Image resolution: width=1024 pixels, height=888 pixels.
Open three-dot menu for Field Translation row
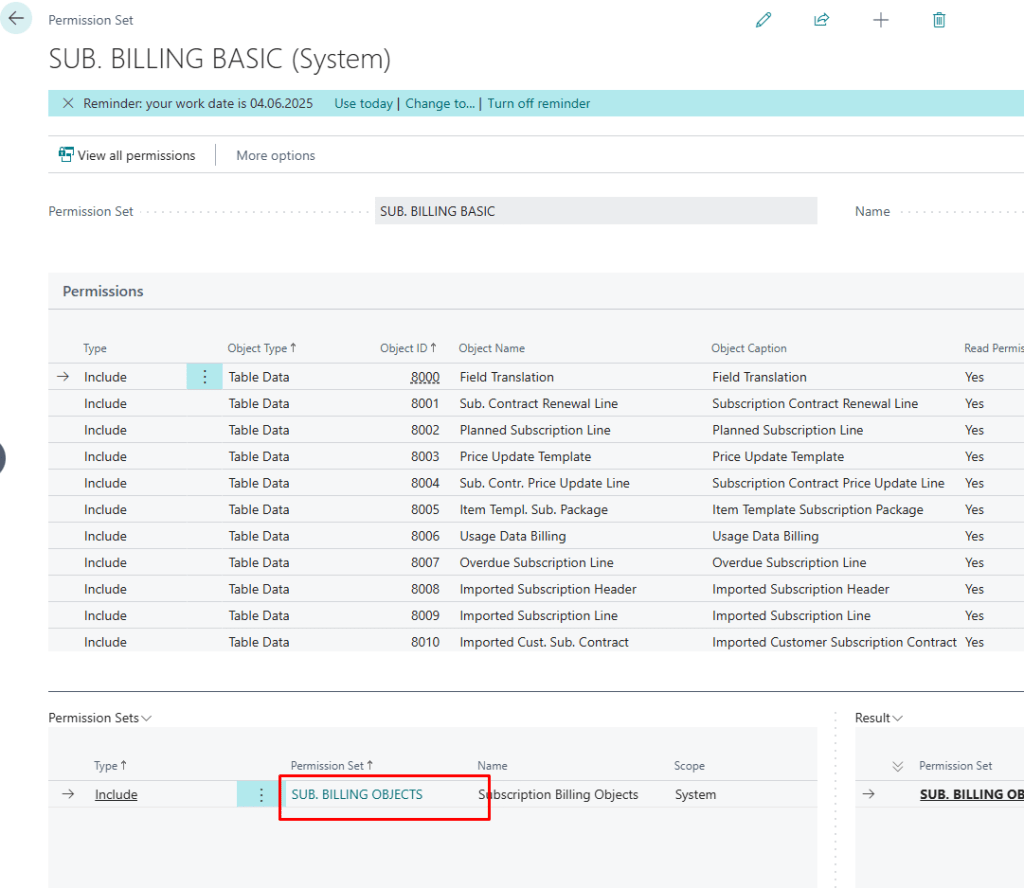coord(205,377)
